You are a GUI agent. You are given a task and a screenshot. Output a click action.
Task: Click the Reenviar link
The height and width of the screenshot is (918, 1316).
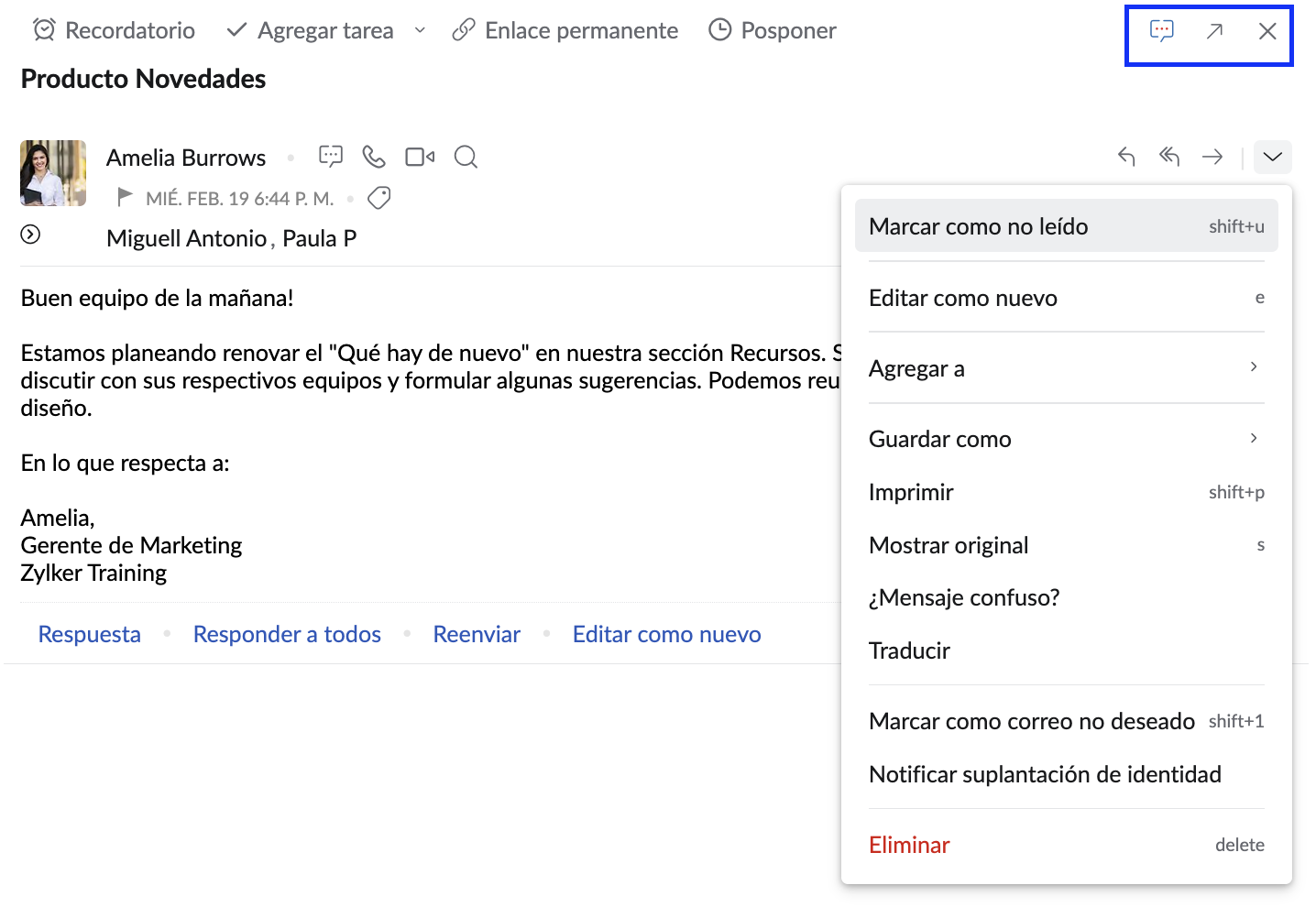tap(477, 634)
